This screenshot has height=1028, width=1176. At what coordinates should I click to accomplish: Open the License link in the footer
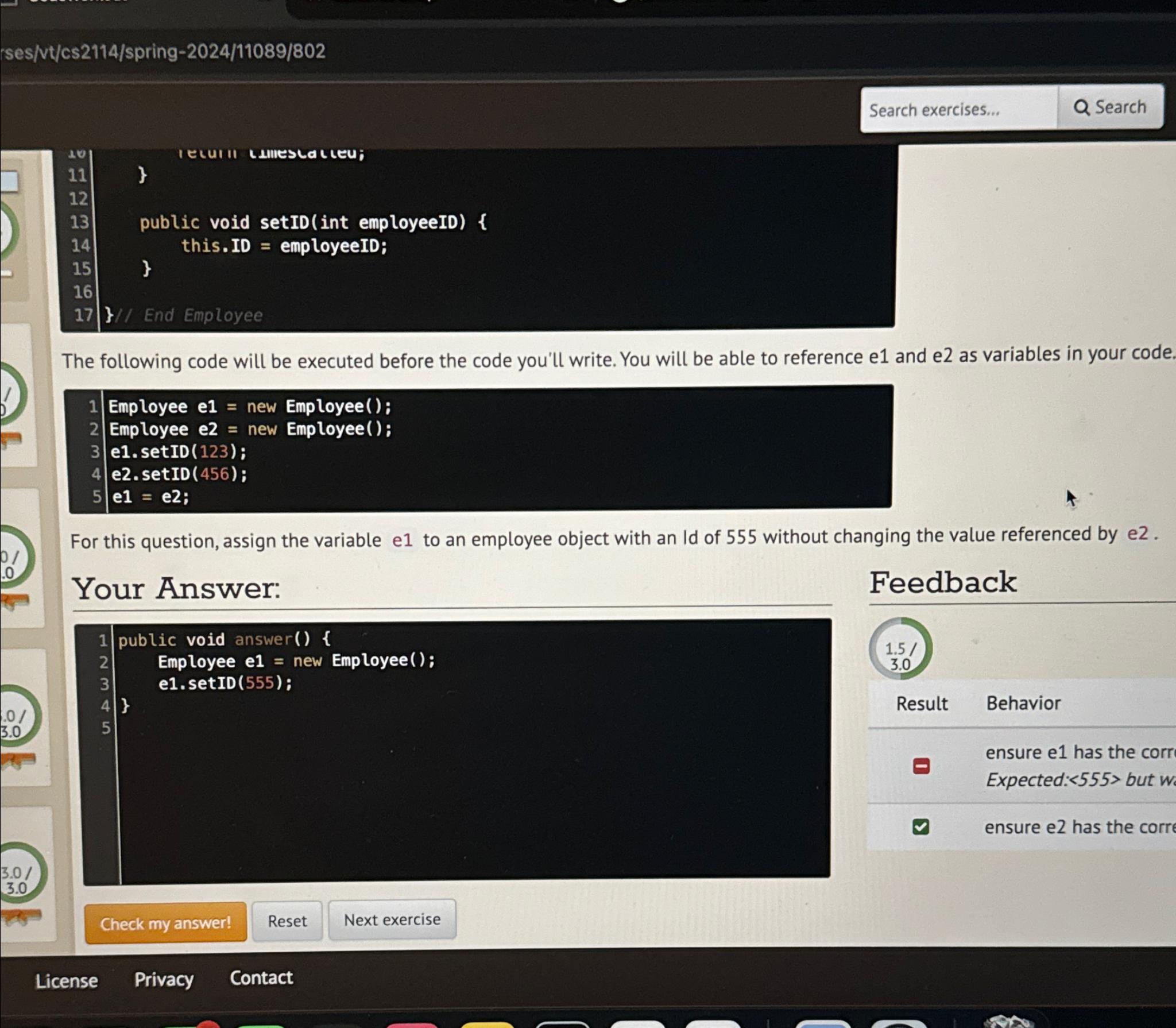(x=67, y=979)
